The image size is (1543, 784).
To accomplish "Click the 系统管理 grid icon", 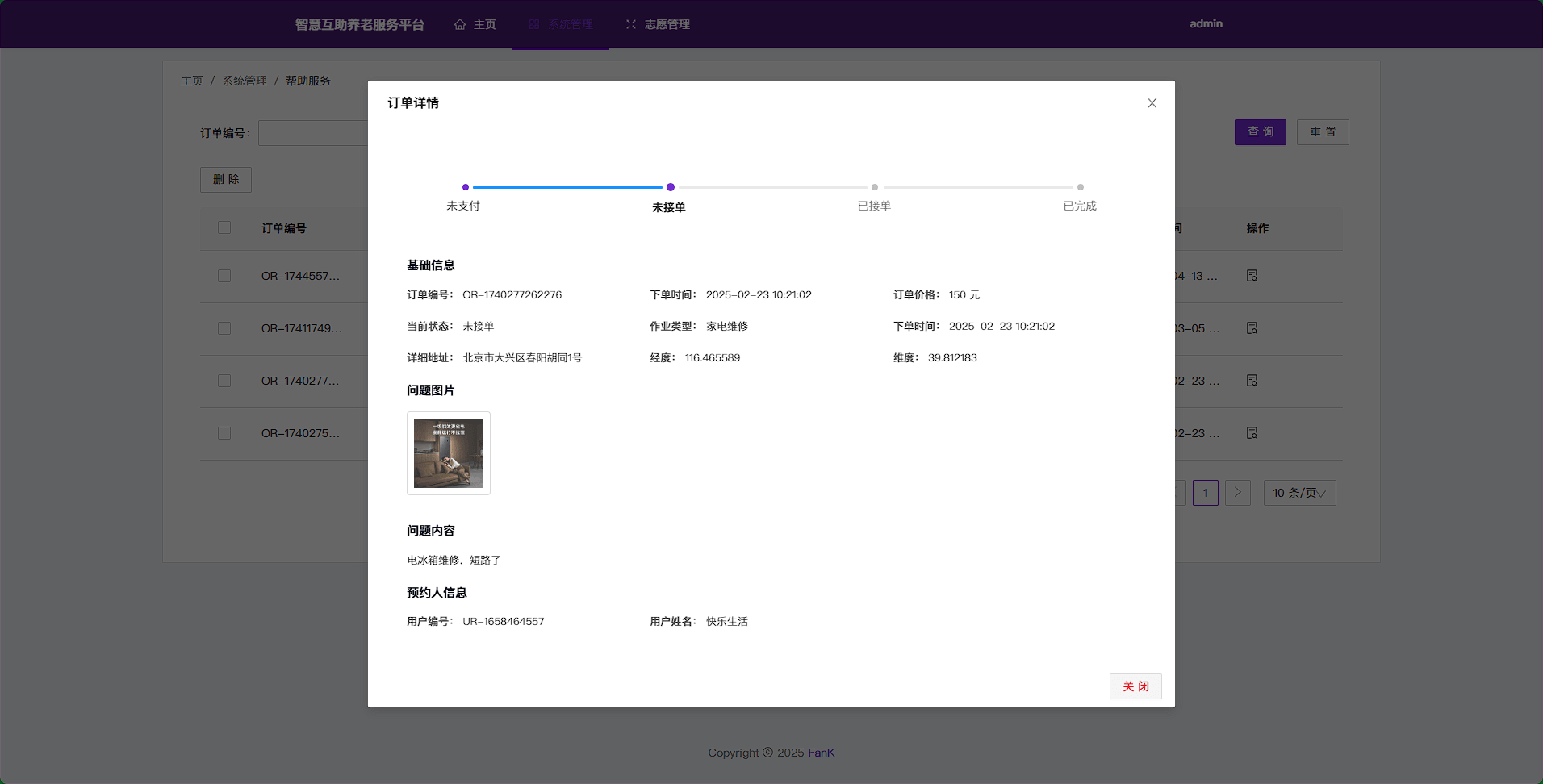I will point(534,24).
